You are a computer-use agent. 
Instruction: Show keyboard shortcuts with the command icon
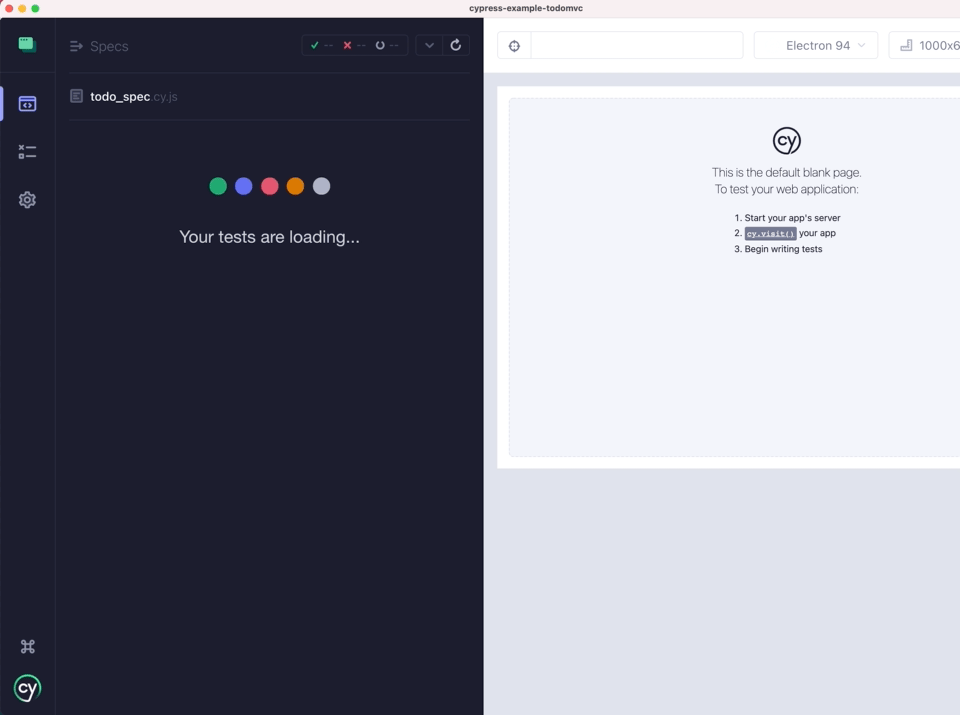point(27,647)
